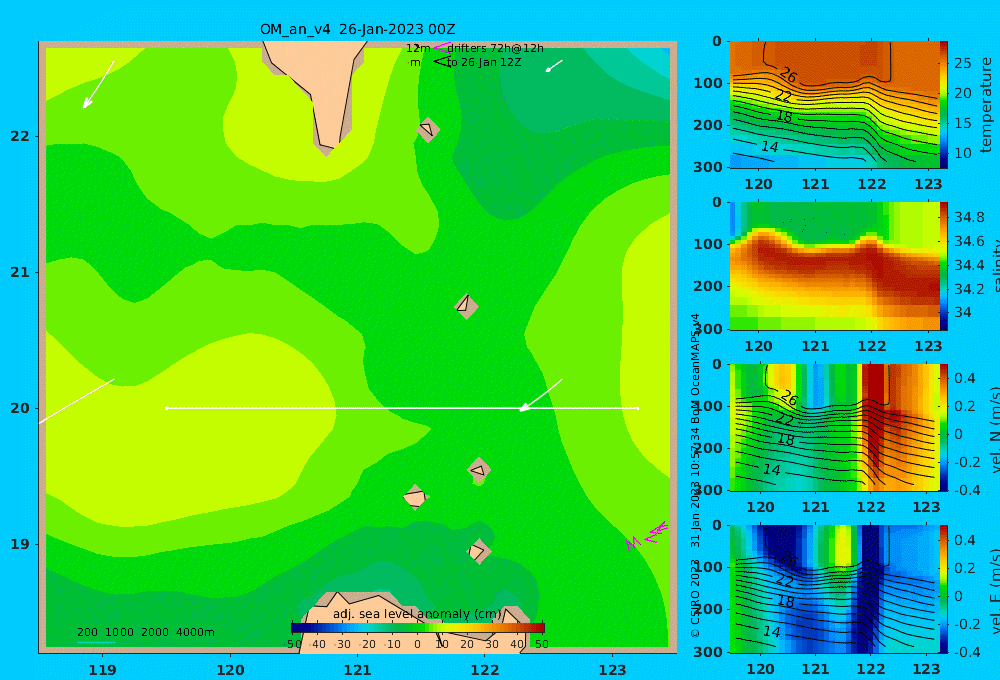1000x680 pixels.
Task: Click latitude label 19 on the map axis
Action: (19, 544)
